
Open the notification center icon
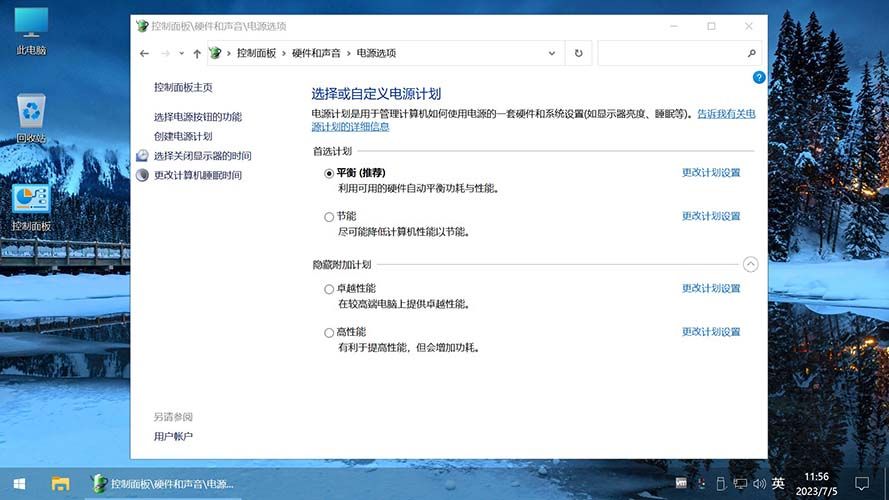[x=862, y=484]
